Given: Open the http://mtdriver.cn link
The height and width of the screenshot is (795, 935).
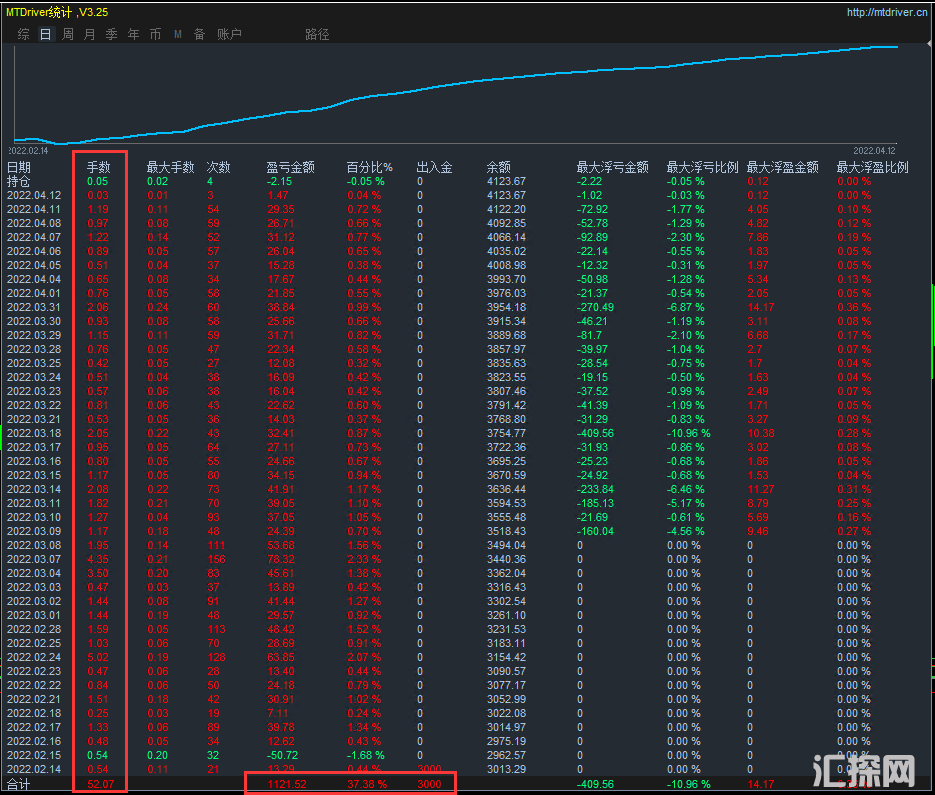Looking at the screenshot, I should [887, 12].
